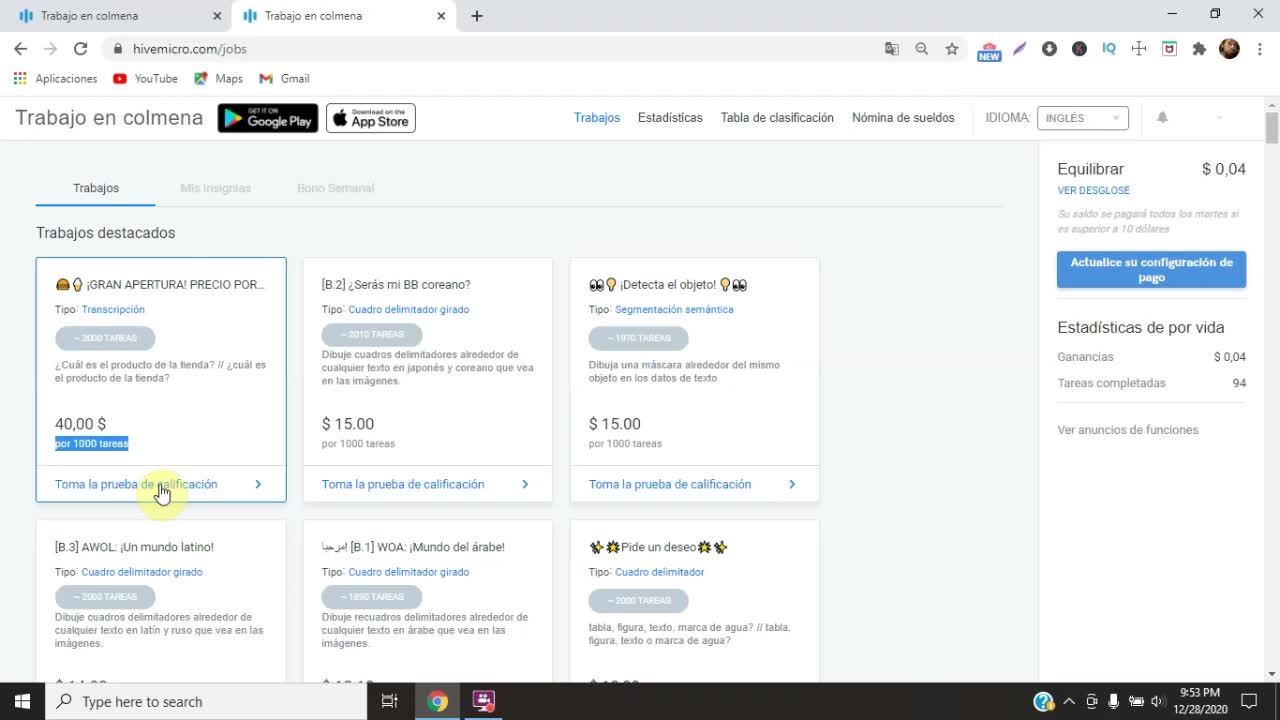The height and width of the screenshot is (720, 1280).
Task: Open new browser tab with plus
Action: click(477, 16)
